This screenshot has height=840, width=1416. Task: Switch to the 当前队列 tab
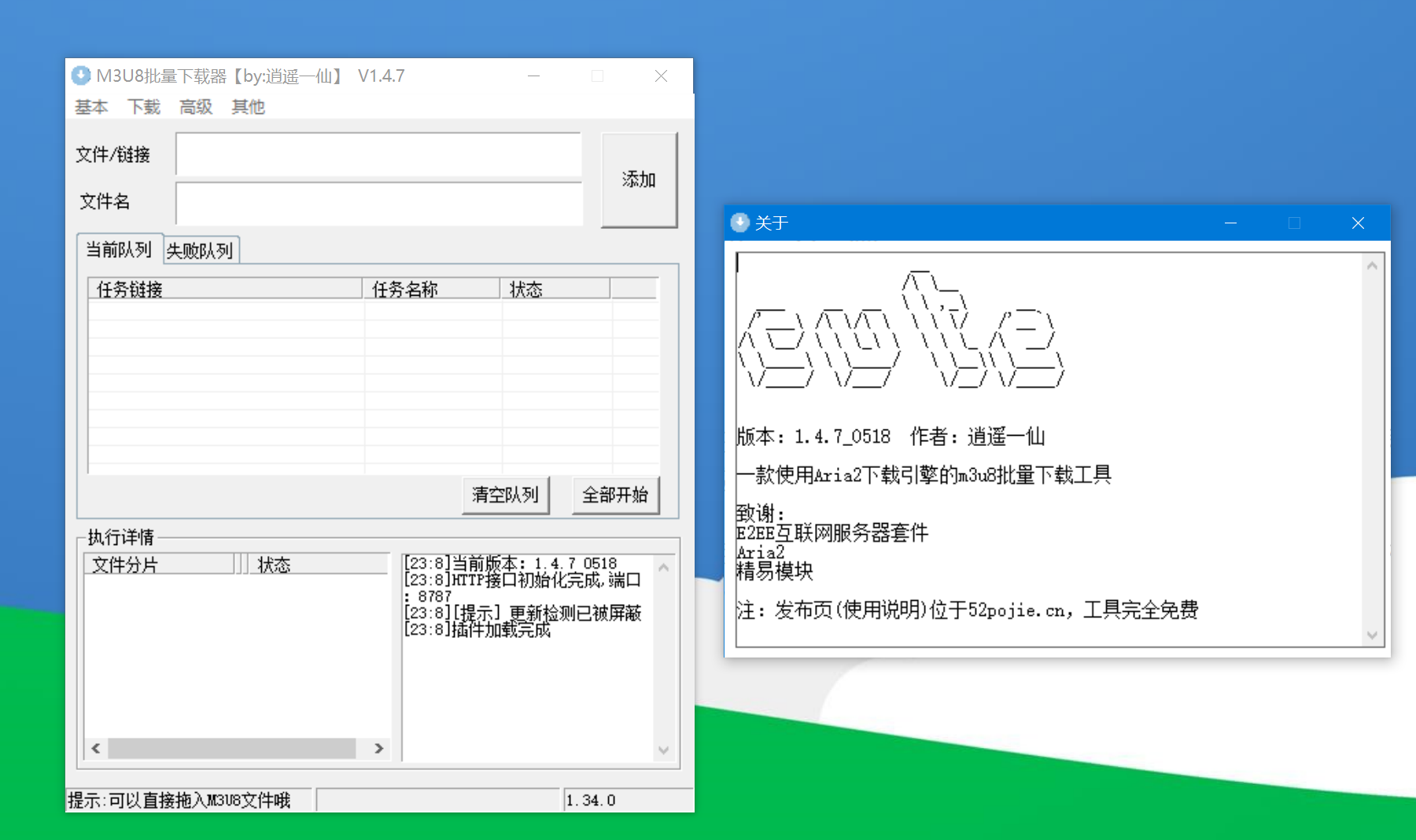(x=119, y=249)
